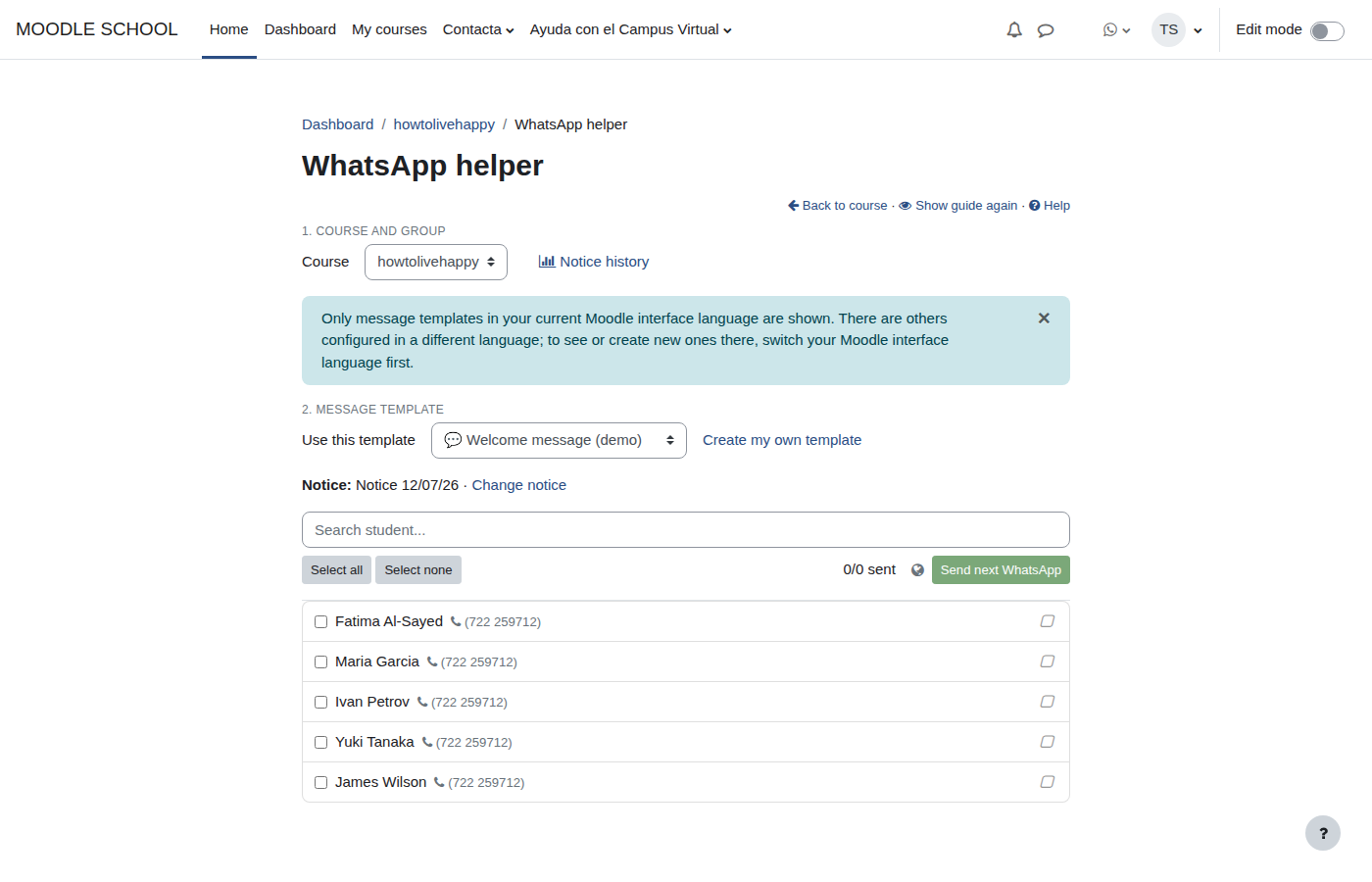The width and height of the screenshot is (1372, 882).
Task: Open My courses in navbar
Action: (x=389, y=29)
